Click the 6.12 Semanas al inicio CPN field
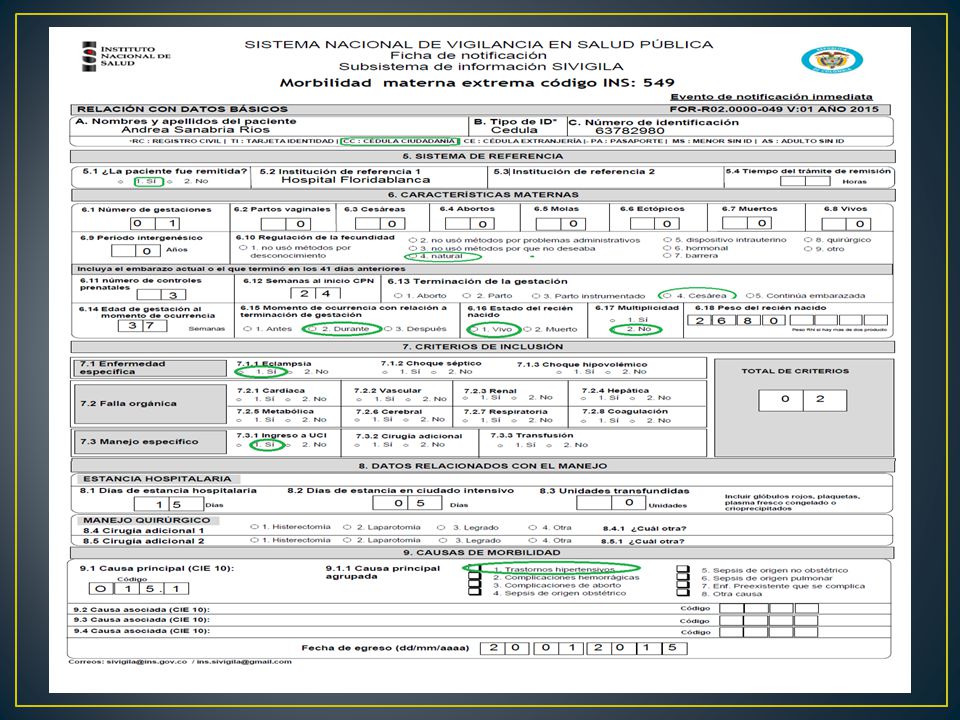The image size is (960, 720). coord(315,293)
